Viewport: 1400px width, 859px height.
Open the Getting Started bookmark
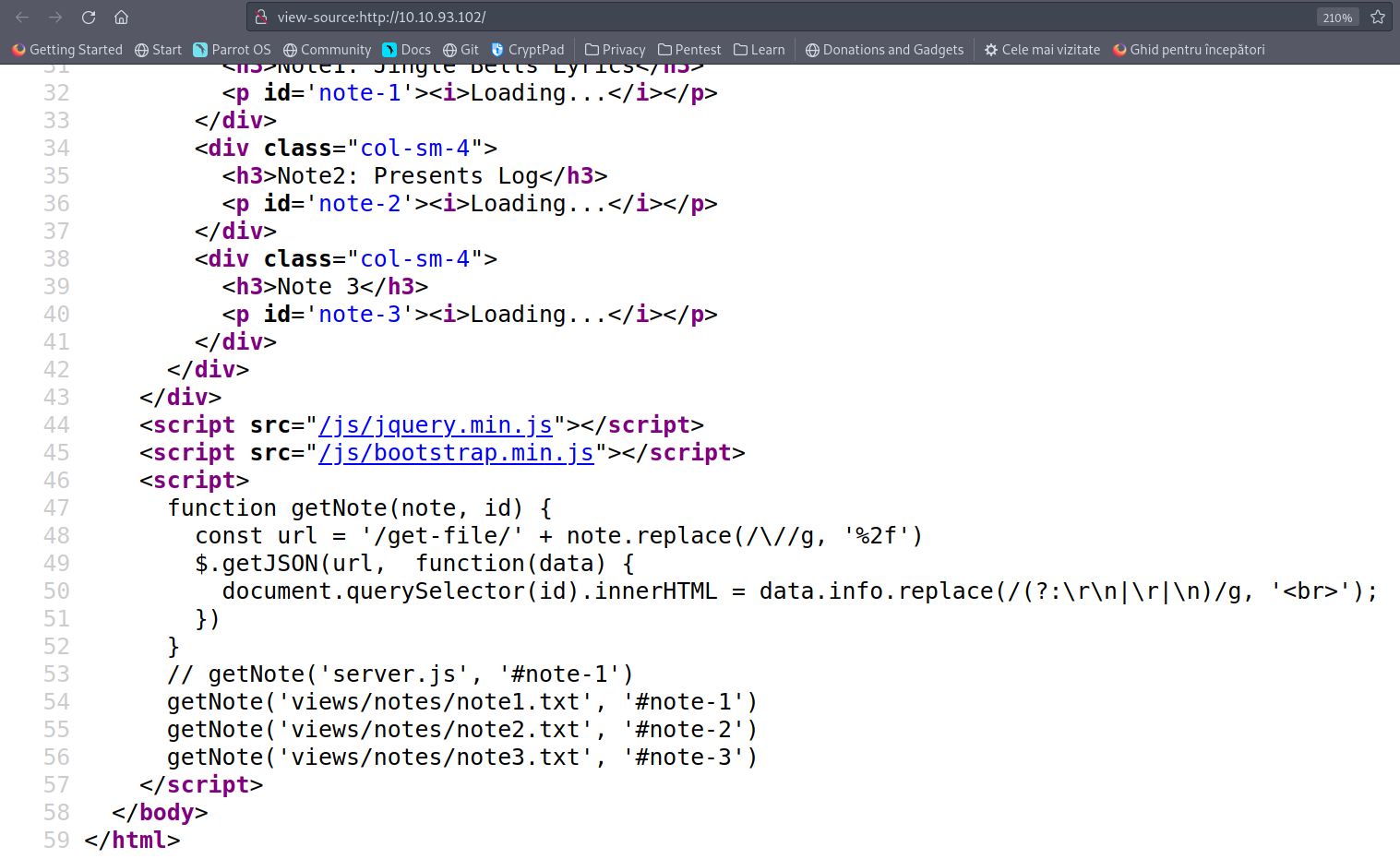pos(67,50)
